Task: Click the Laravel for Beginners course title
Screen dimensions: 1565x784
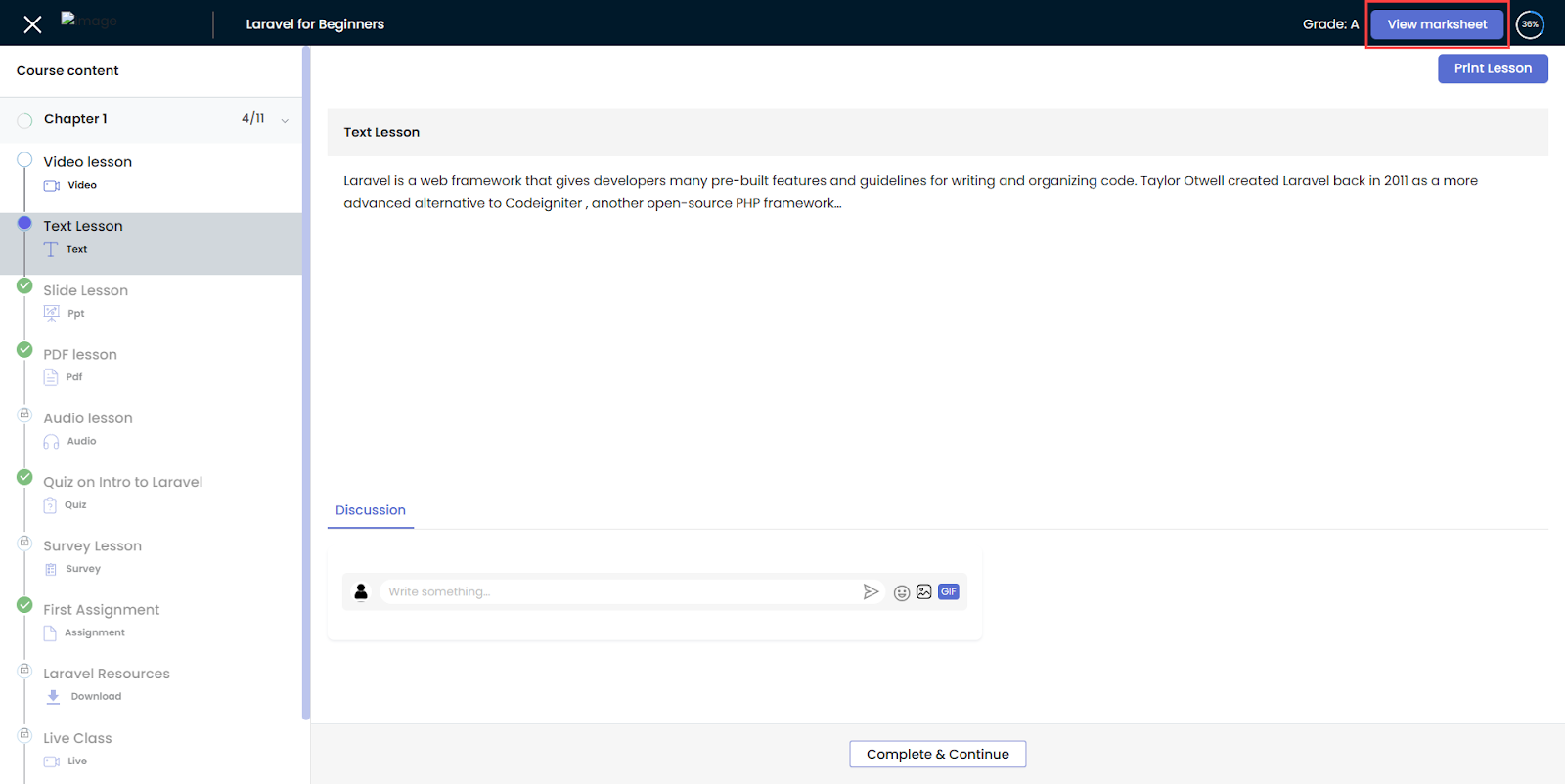Action: point(315,24)
